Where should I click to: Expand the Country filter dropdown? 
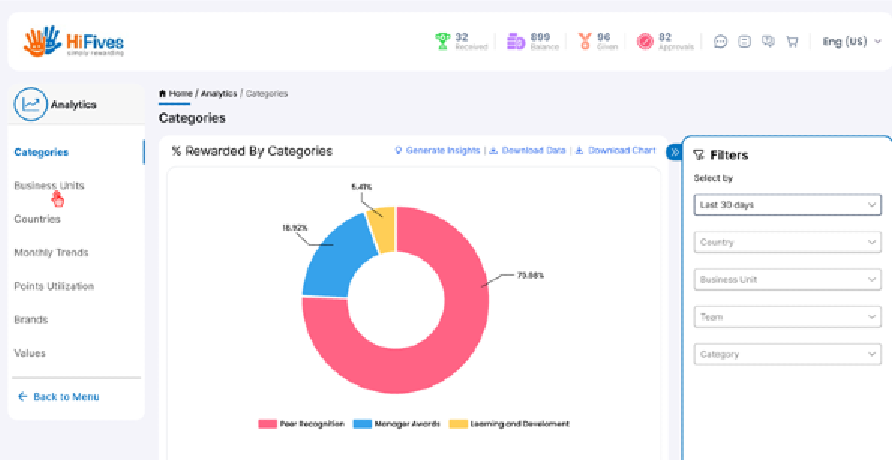pyautogui.click(x=787, y=242)
